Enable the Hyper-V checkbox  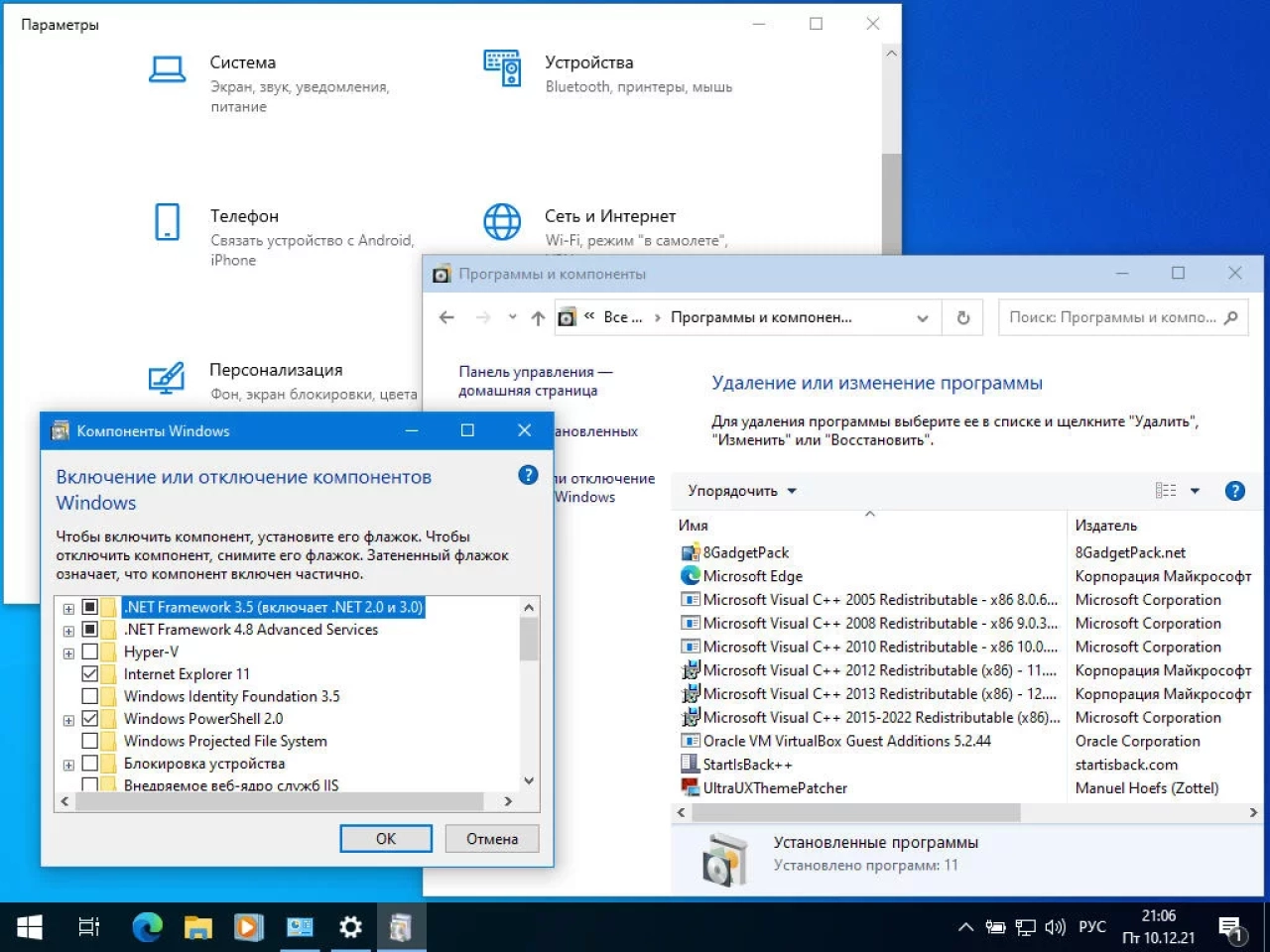tap(90, 652)
